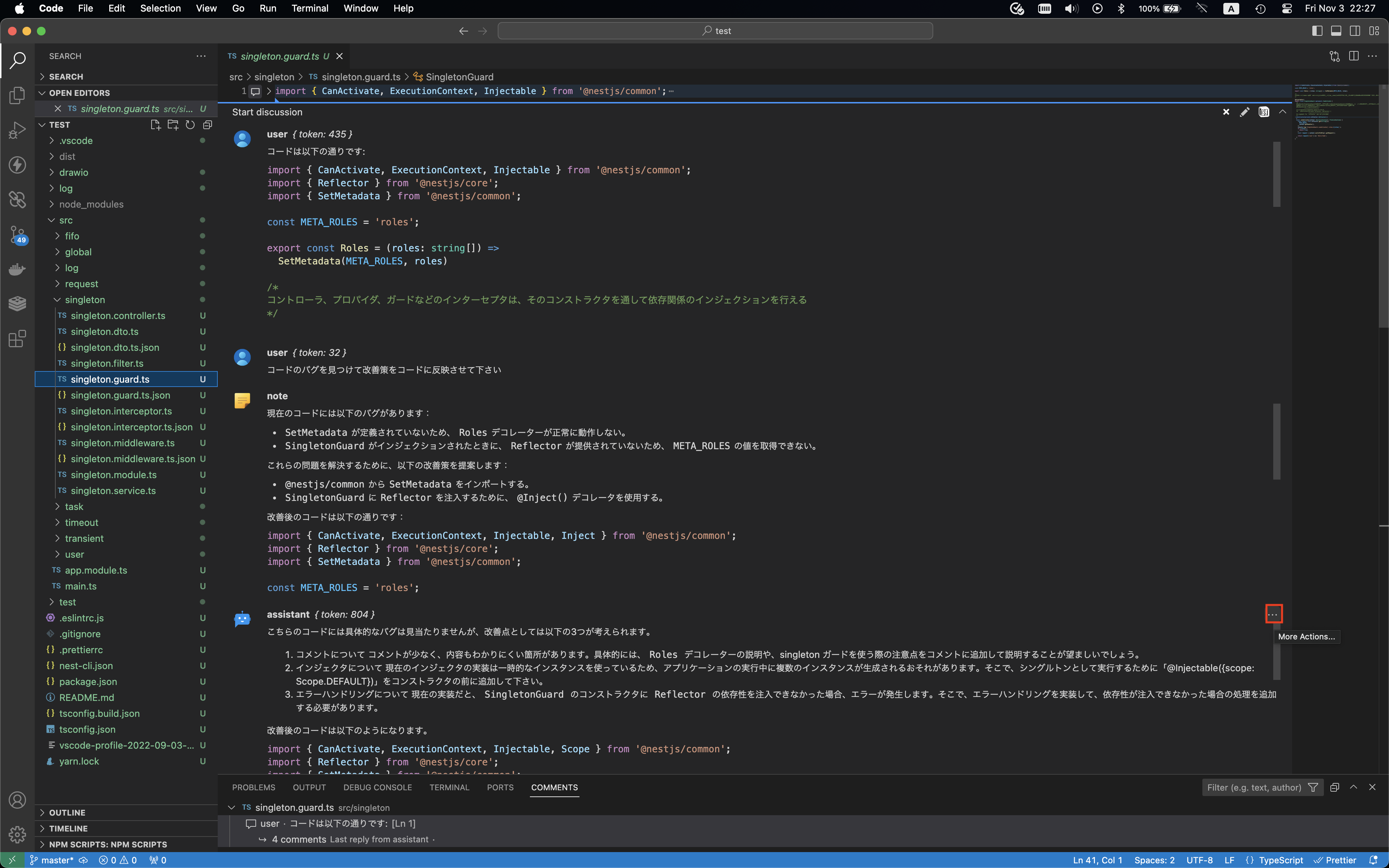1389x868 pixels.
Task: Collapse the discussion thread with up chevron
Action: [1283, 112]
